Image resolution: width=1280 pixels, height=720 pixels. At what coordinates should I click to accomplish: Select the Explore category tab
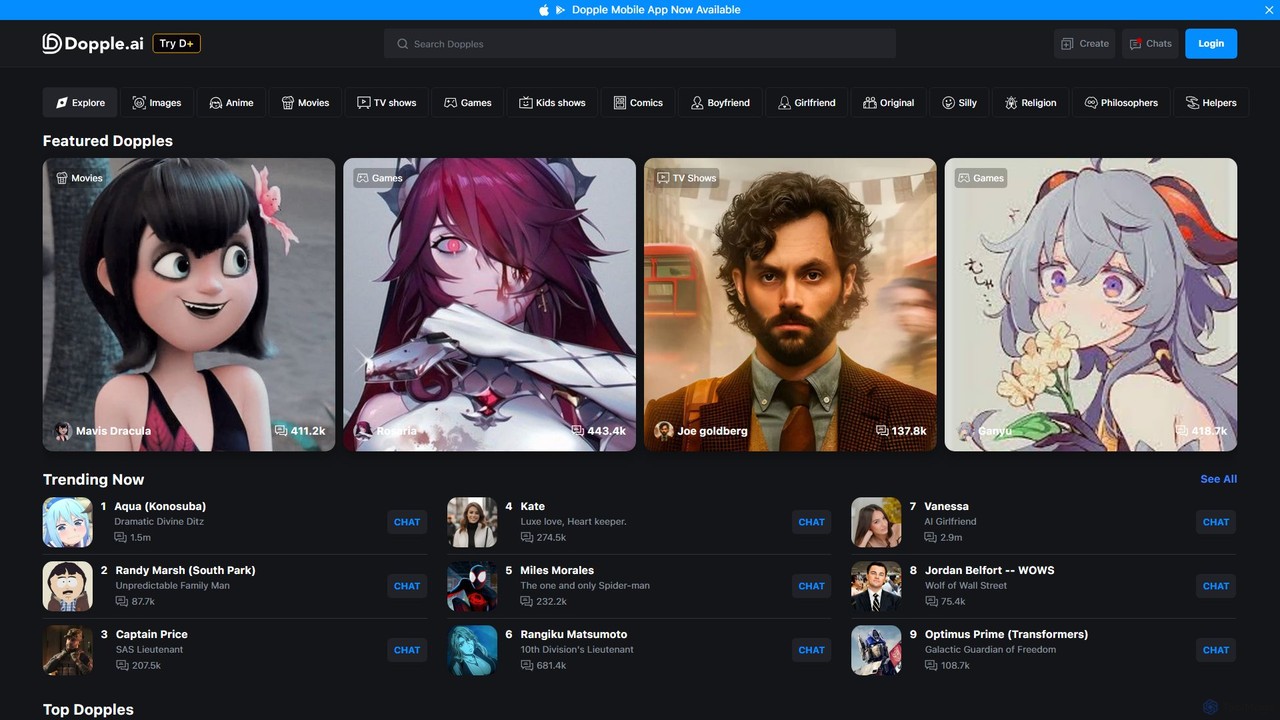coord(80,102)
